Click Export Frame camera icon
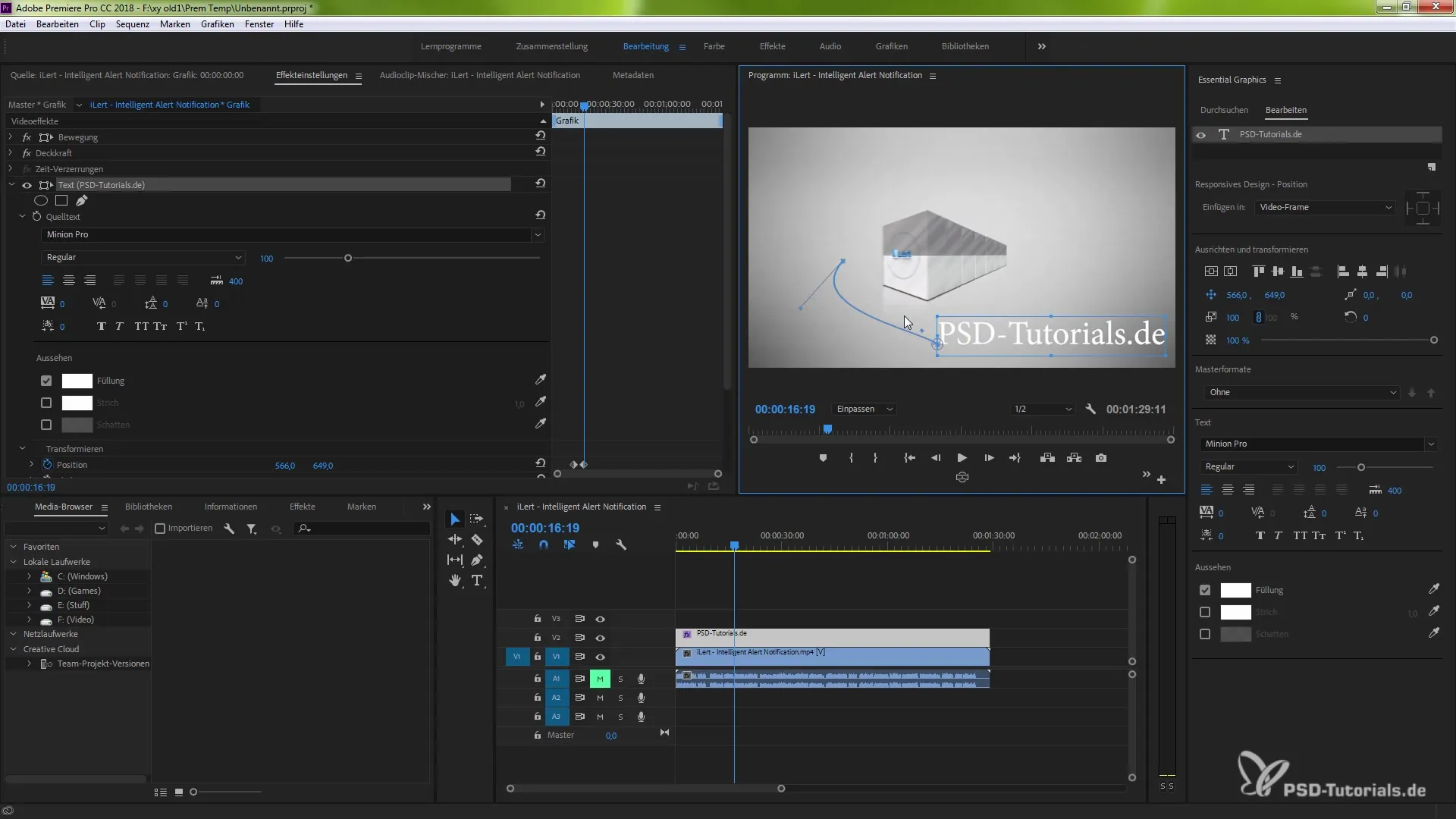This screenshot has width=1456, height=819. [x=1101, y=458]
